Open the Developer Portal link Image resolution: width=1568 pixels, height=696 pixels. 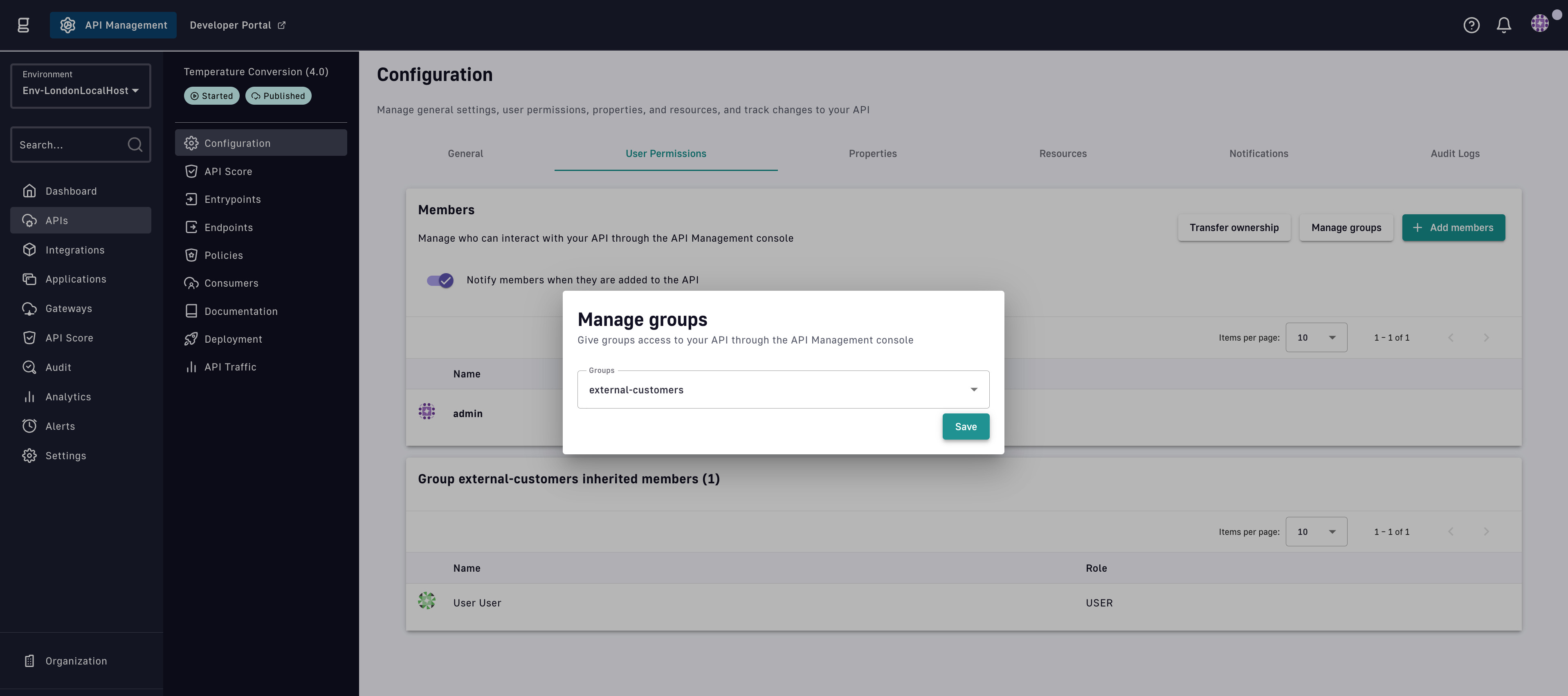237,25
